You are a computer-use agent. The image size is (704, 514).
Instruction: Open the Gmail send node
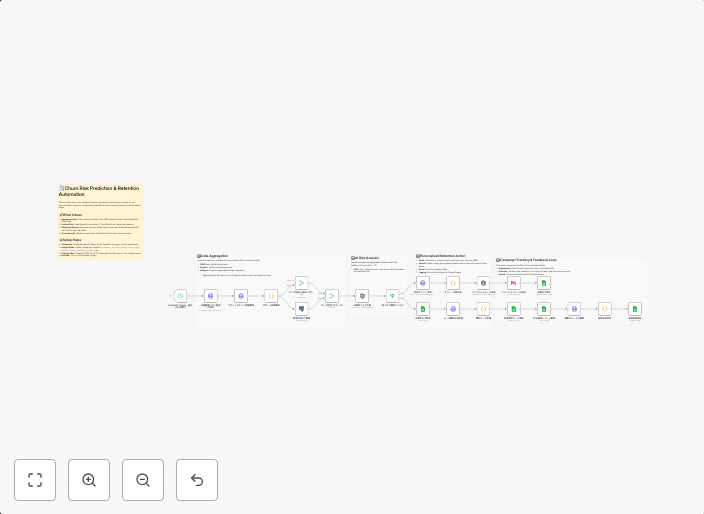514,283
